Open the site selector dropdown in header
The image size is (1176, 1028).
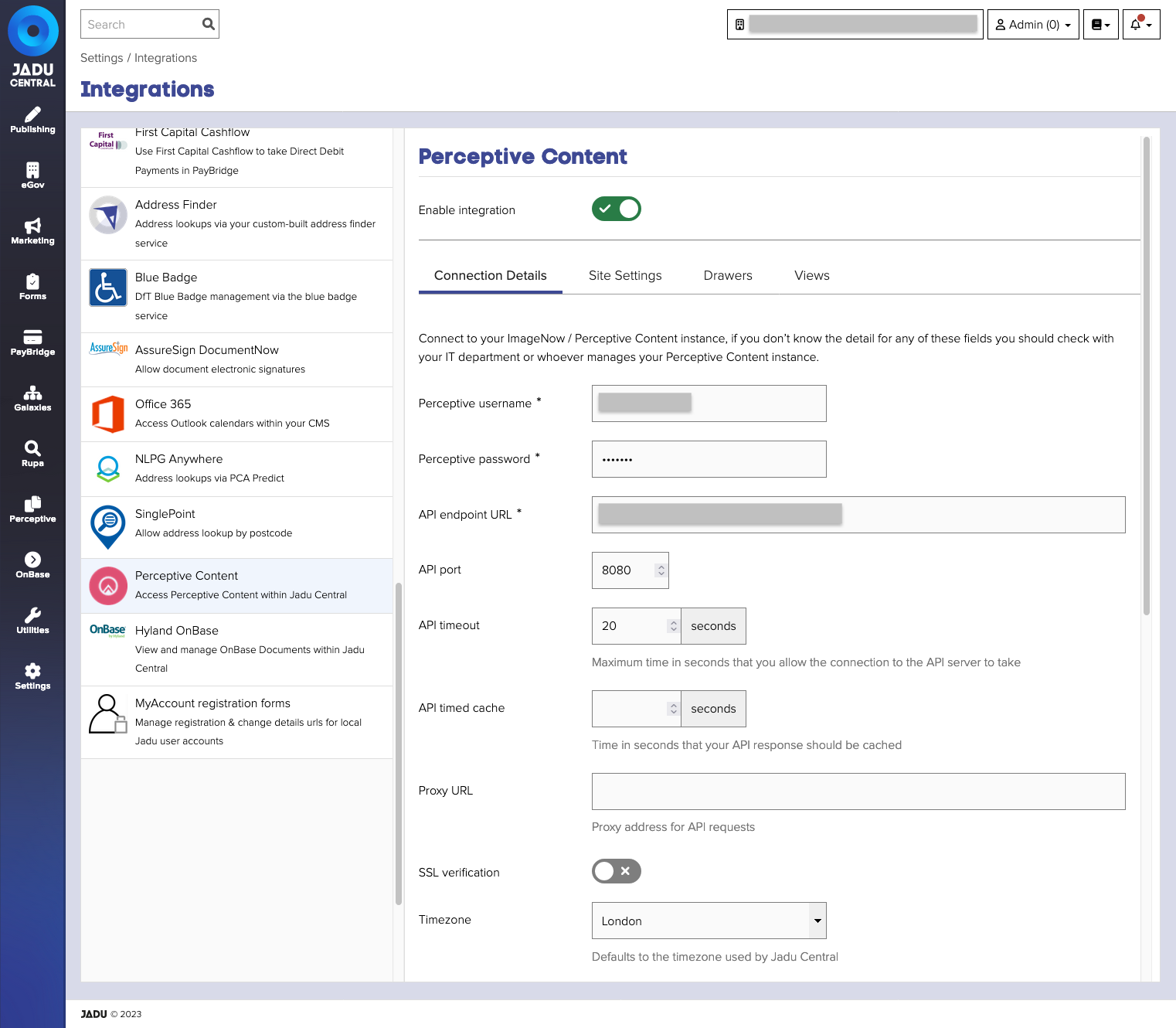point(855,24)
